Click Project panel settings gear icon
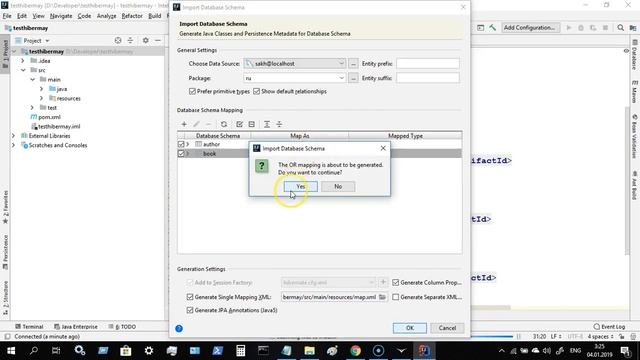 coord(146,40)
